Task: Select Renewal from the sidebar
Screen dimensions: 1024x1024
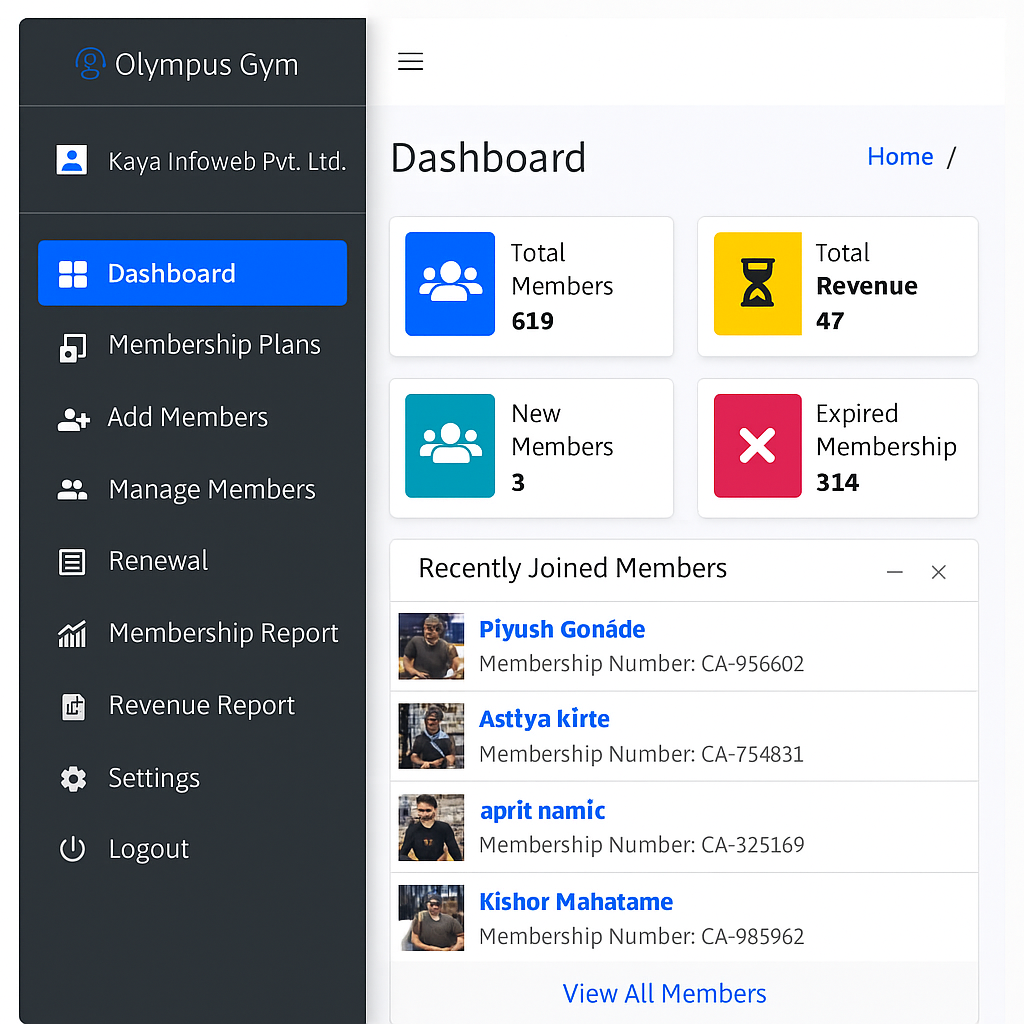Action: (x=158, y=561)
